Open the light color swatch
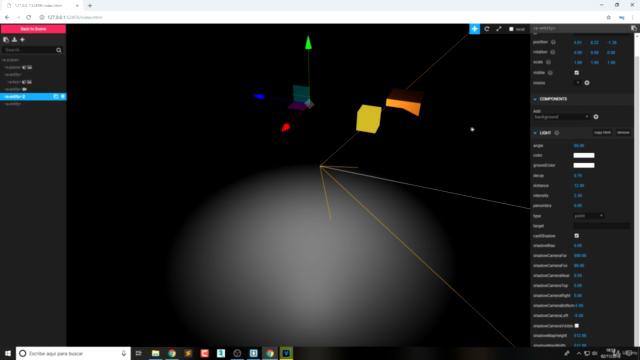This screenshot has width=640, height=360. click(584, 156)
